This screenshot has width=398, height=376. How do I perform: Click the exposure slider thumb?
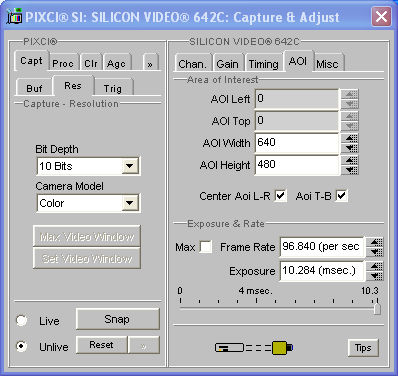click(x=377, y=307)
